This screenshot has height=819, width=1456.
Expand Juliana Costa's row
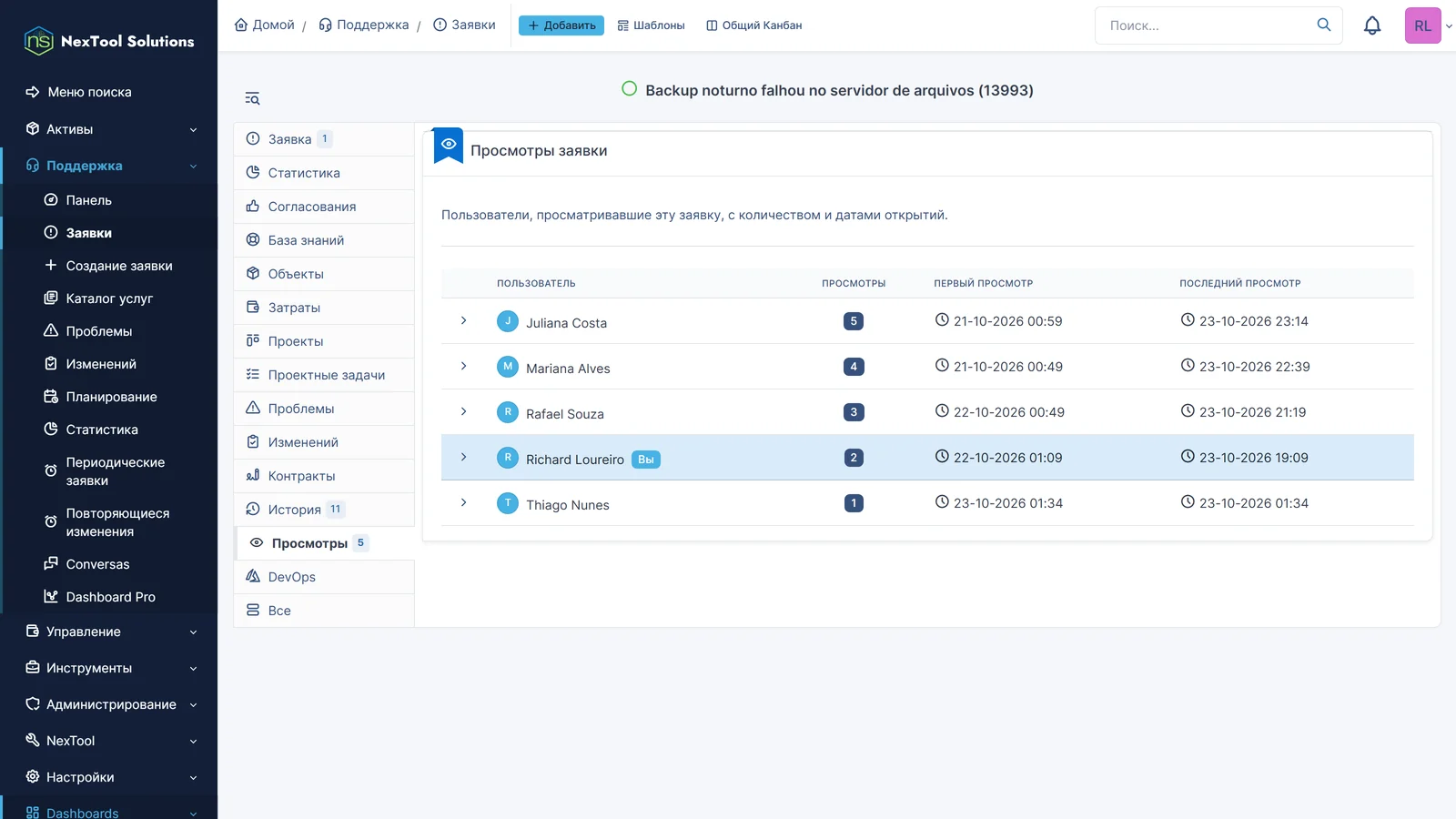(463, 321)
